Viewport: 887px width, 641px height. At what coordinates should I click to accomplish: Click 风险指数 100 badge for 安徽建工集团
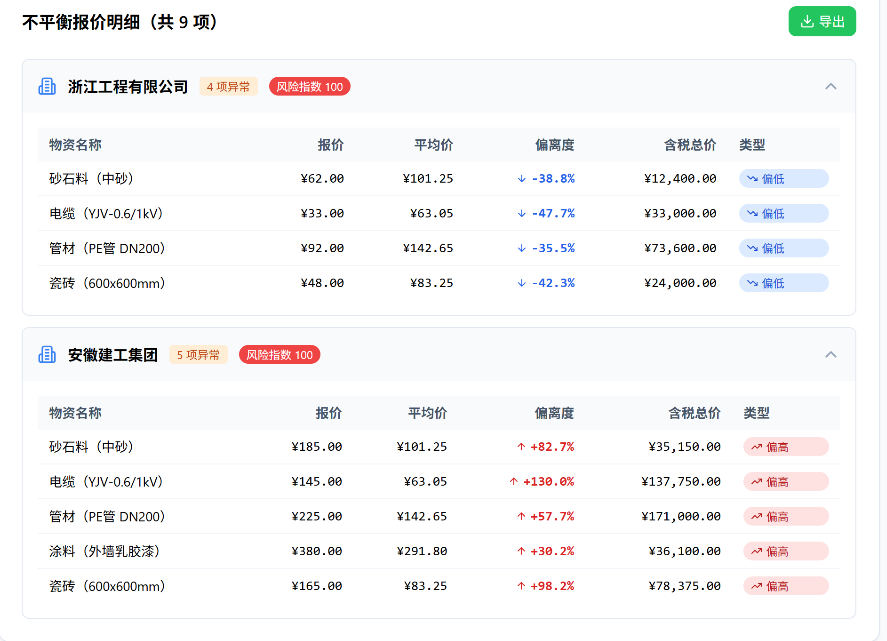[279, 355]
